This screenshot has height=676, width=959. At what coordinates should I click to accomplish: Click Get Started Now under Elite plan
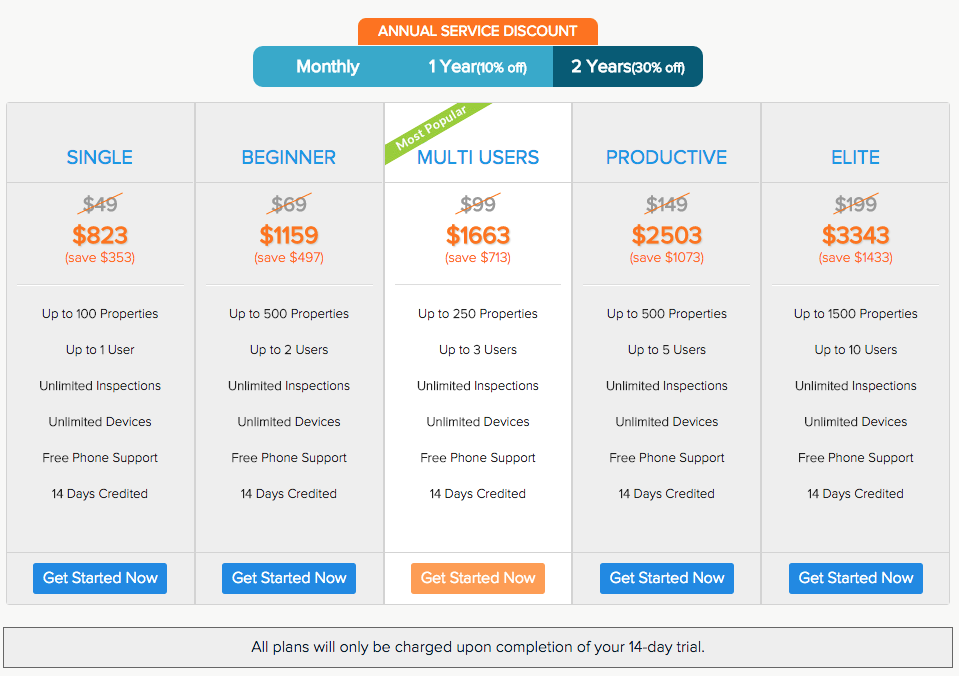pyautogui.click(x=856, y=578)
